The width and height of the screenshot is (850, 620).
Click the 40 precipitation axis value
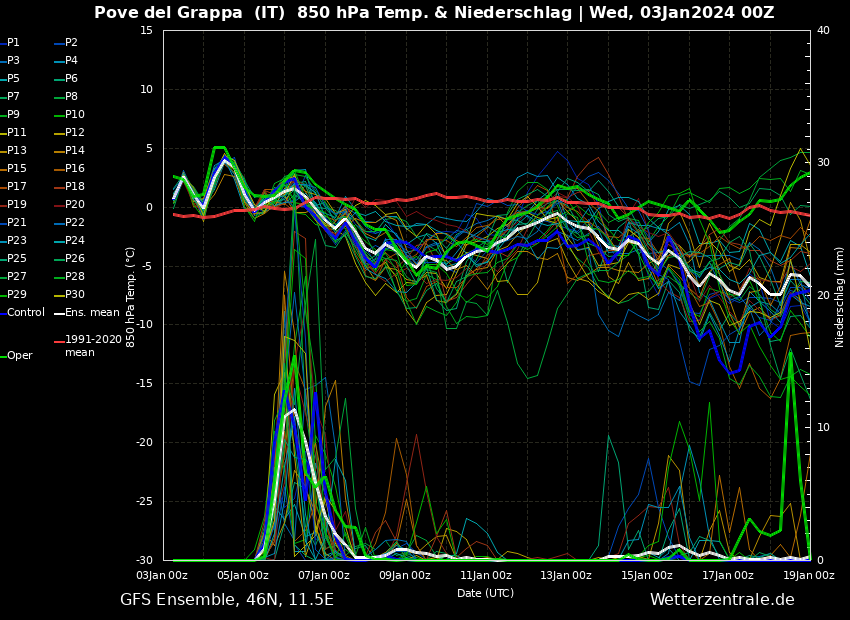pos(823,30)
